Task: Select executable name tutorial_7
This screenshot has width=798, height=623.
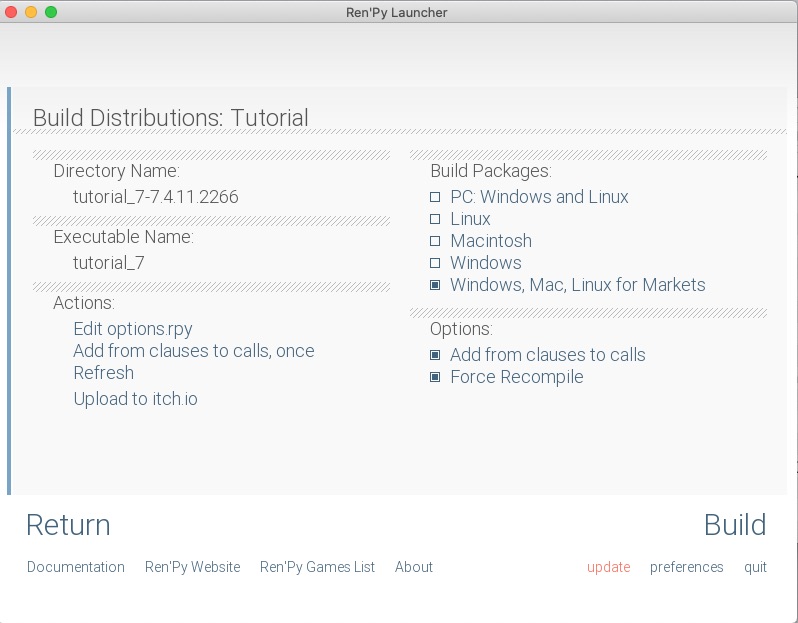Action: tap(109, 263)
